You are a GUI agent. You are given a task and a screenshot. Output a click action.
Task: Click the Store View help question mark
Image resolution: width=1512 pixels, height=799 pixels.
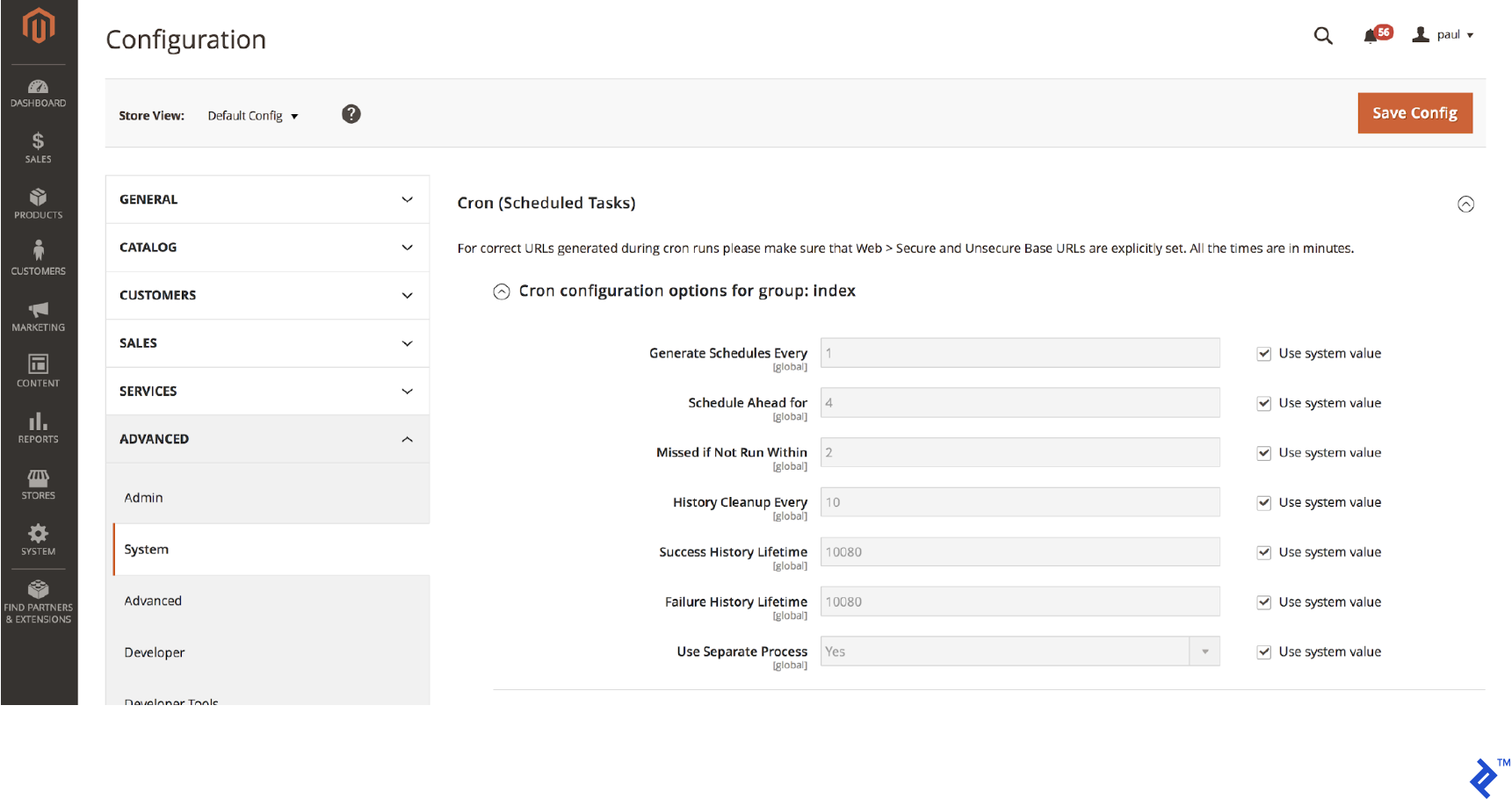(351, 114)
